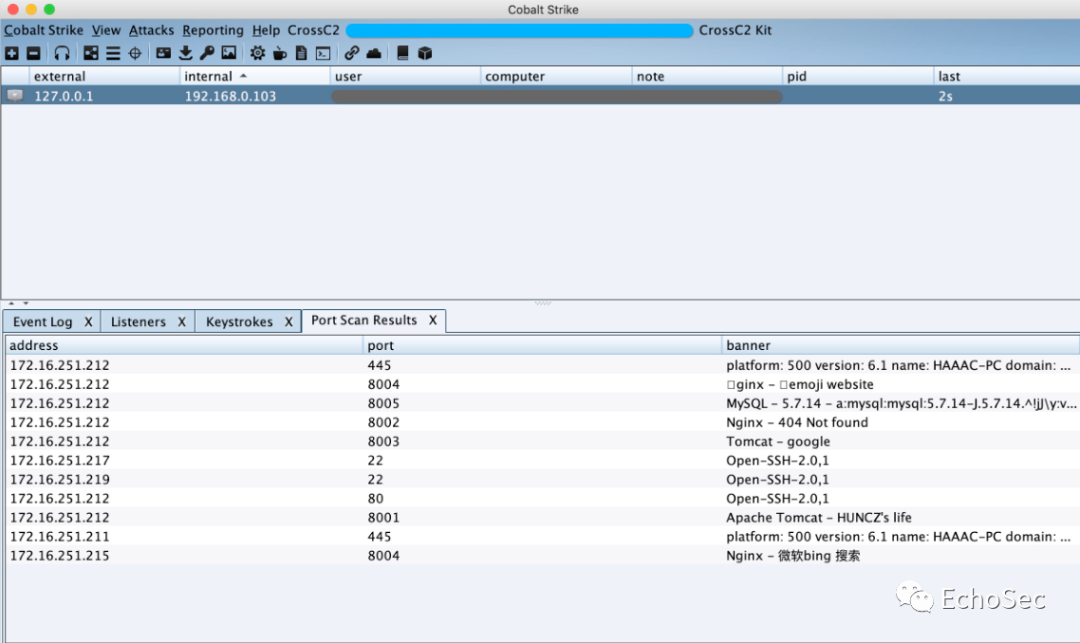Select the port 80 Open-SSH row
Viewport: 1080px width, 643px height.
pyautogui.click(x=543, y=498)
